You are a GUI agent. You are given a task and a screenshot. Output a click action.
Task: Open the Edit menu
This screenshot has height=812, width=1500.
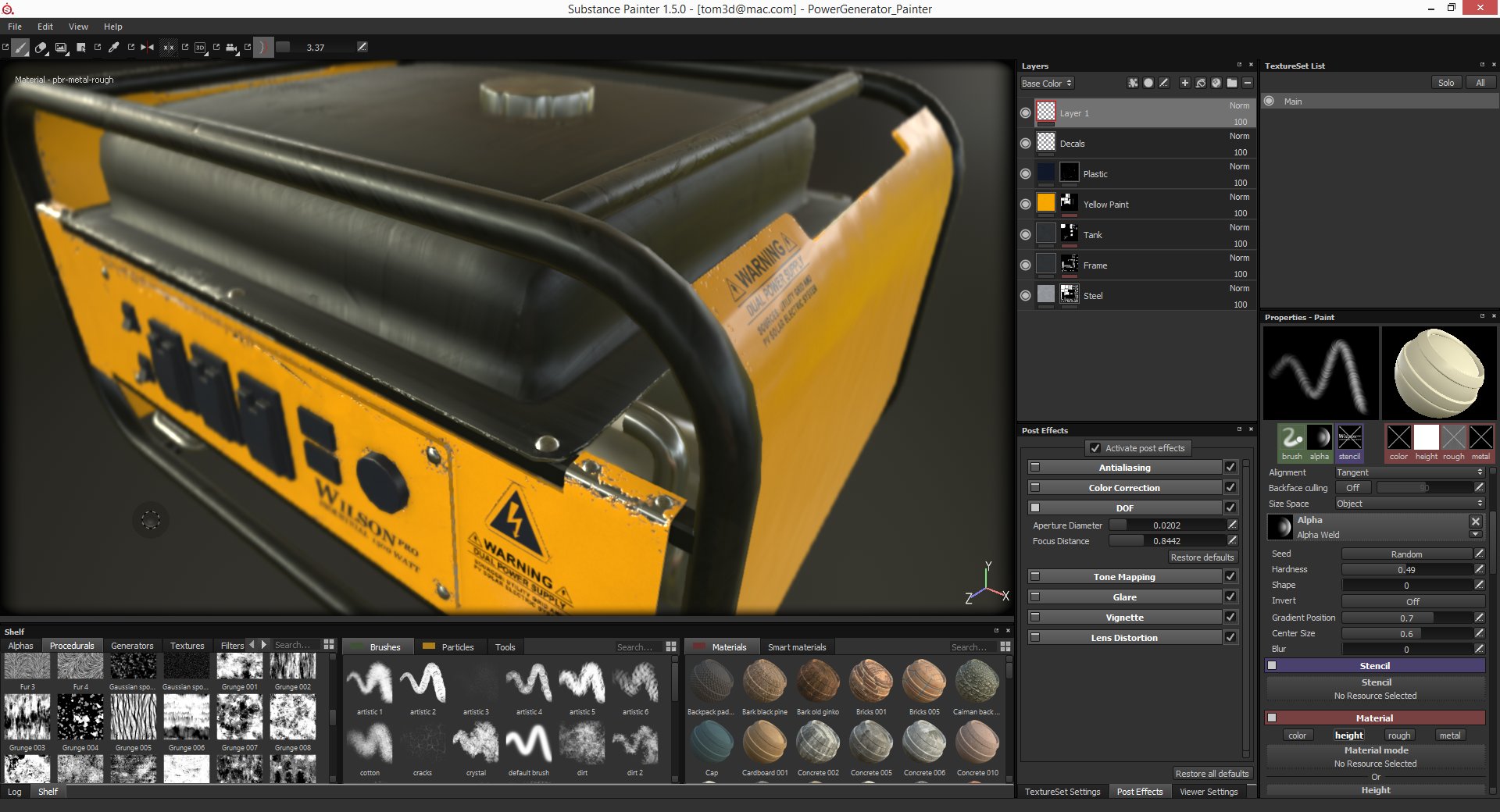click(x=45, y=26)
